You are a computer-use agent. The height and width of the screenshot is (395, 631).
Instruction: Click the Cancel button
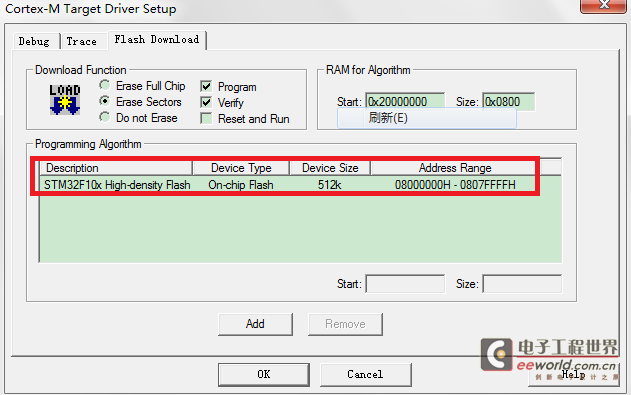click(365, 374)
